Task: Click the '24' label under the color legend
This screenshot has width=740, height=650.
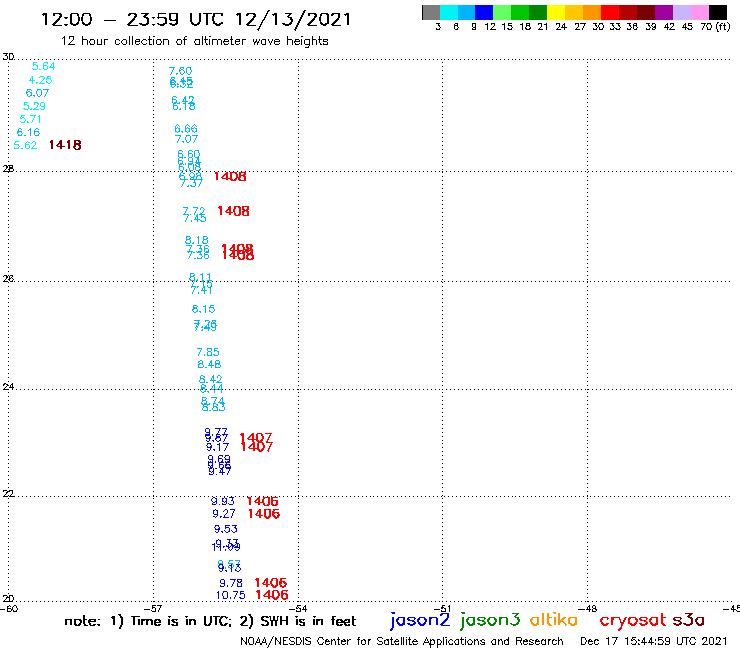Action: point(561,27)
